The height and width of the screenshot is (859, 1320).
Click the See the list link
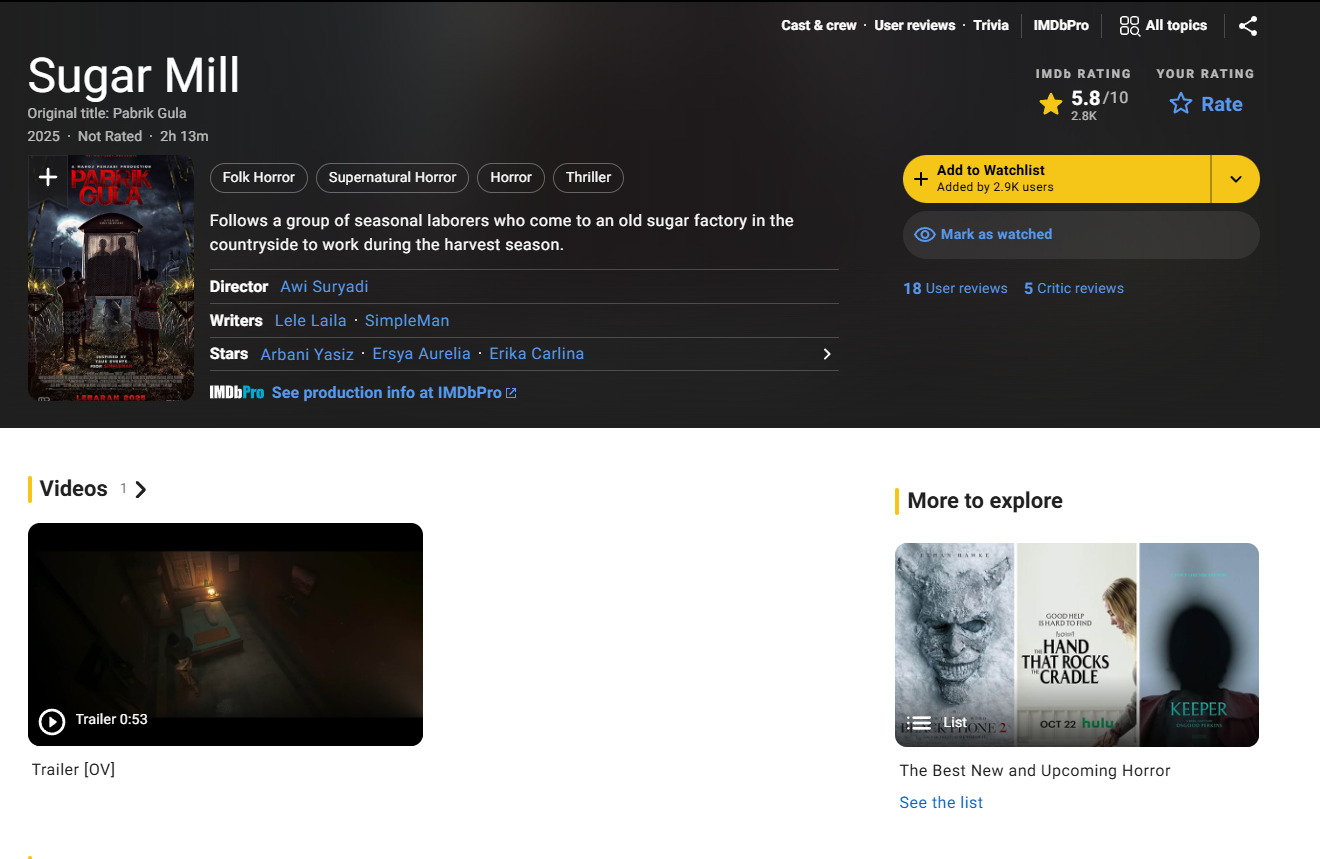(x=940, y=803)
